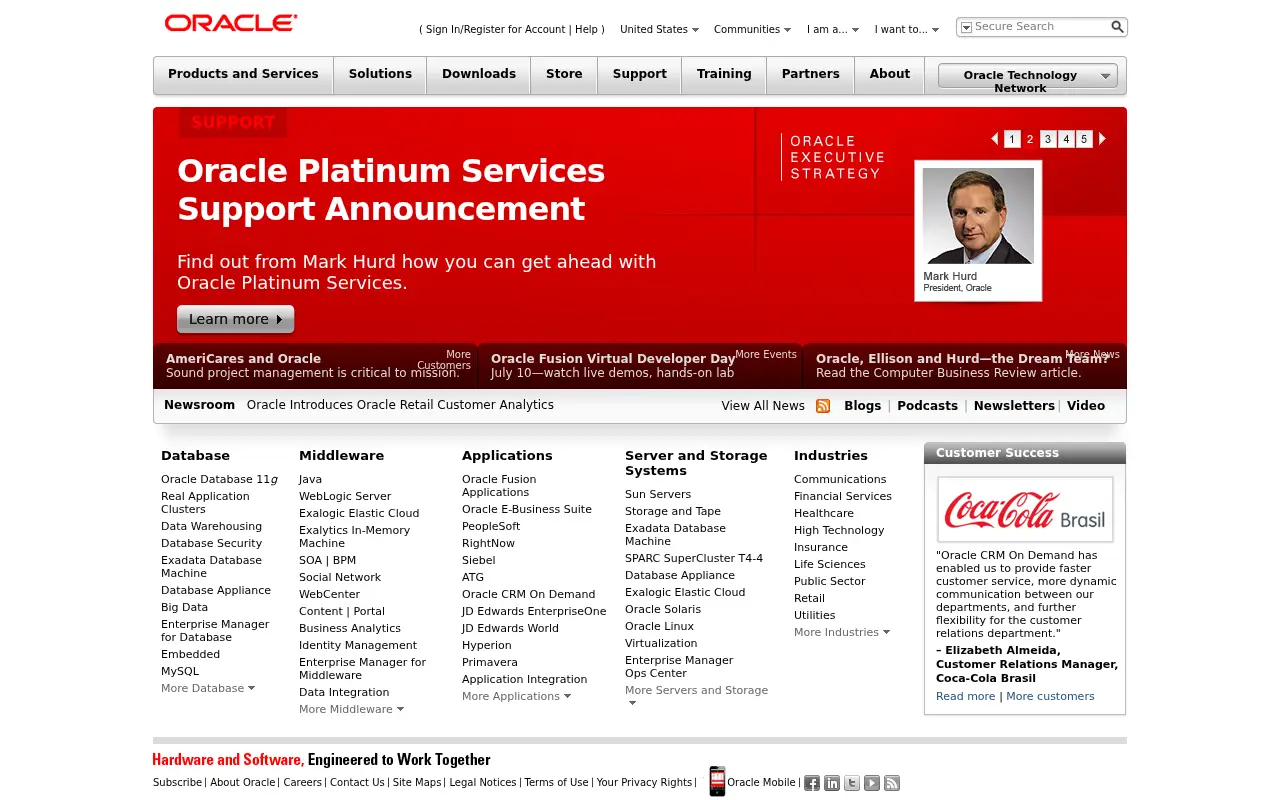Open the Training menu

724,74
